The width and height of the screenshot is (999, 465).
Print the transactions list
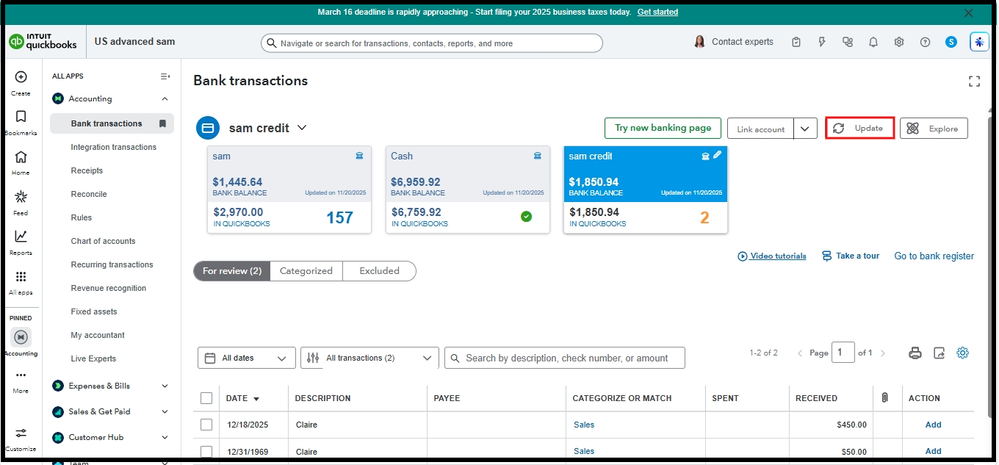(x=914, y=353)
